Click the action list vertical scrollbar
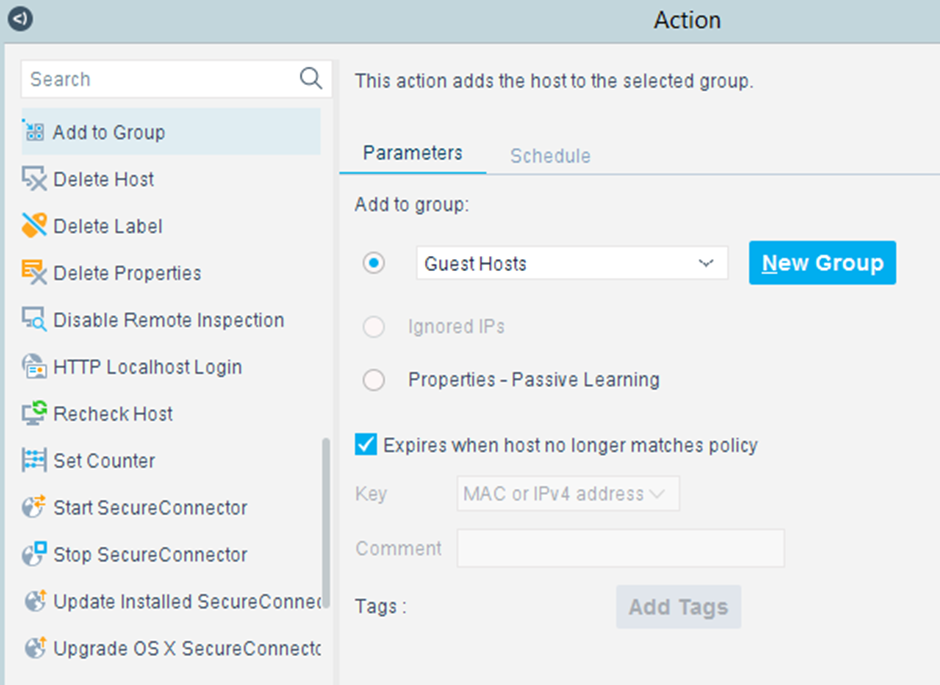Image resolution: width=940 pixels, height=685 pixels. [326, 523]
